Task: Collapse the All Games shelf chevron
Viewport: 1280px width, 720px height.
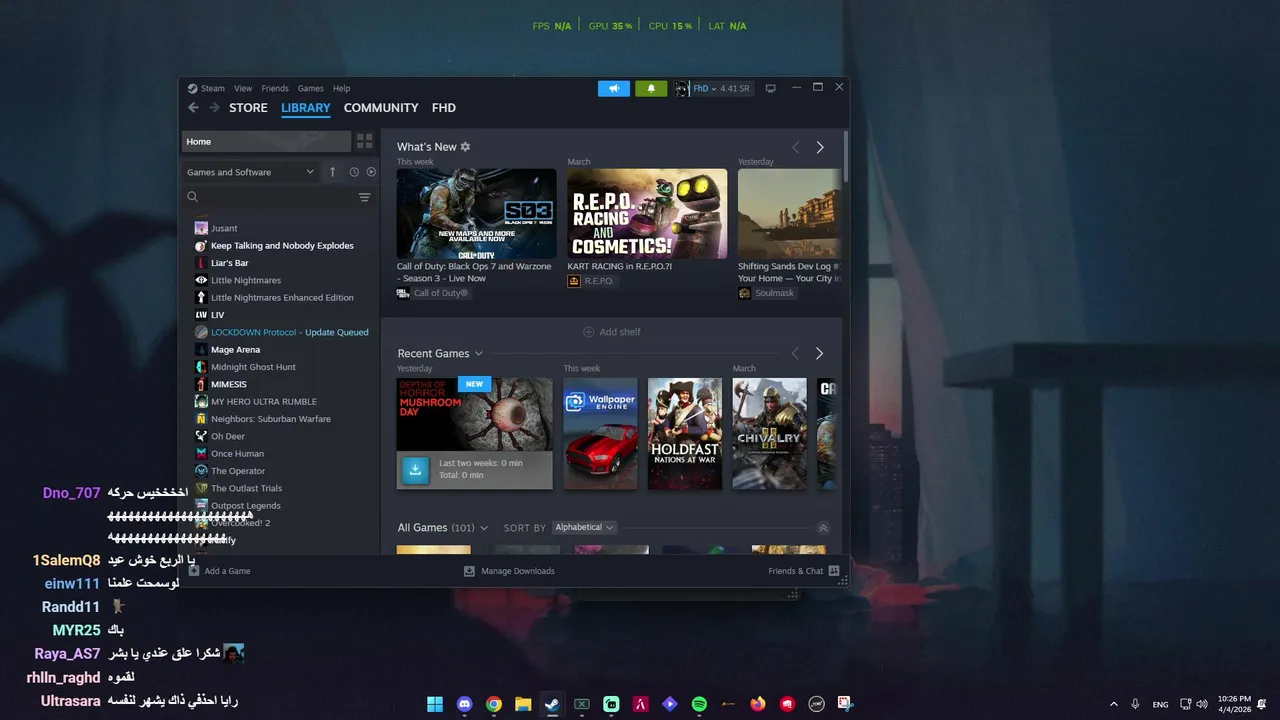Action: tap(823, 528)
